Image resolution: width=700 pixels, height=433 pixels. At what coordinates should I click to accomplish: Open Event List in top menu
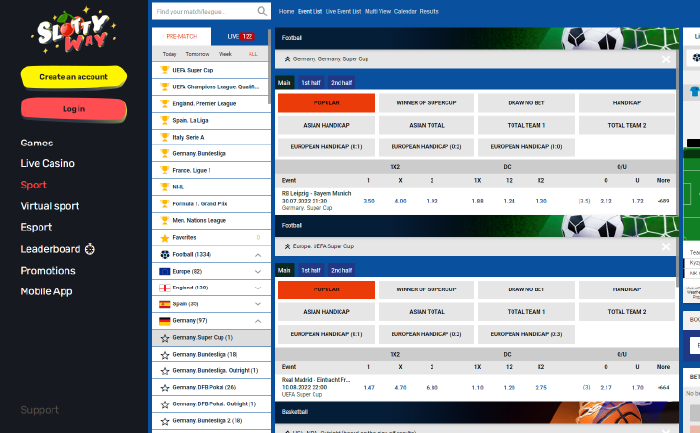click(310, 12)
